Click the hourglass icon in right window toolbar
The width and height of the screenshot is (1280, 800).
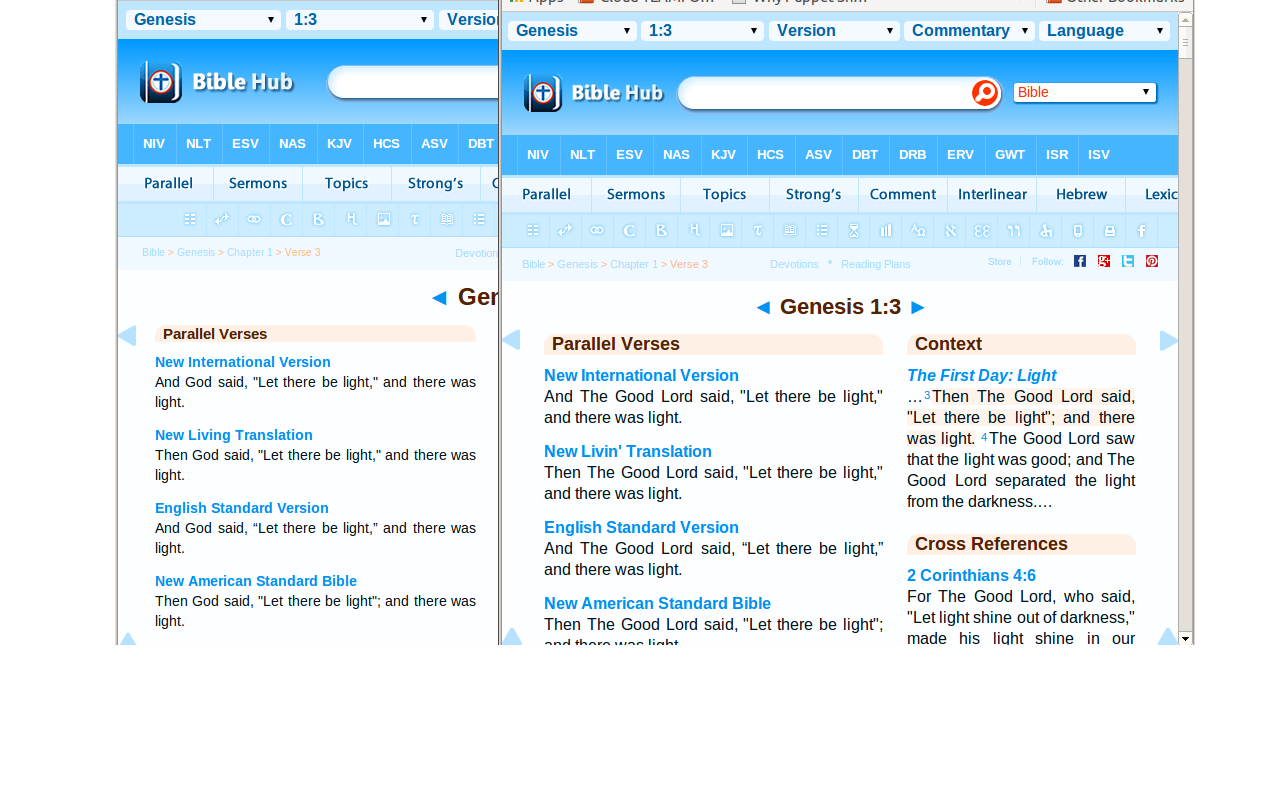click(x=853, y=231)
